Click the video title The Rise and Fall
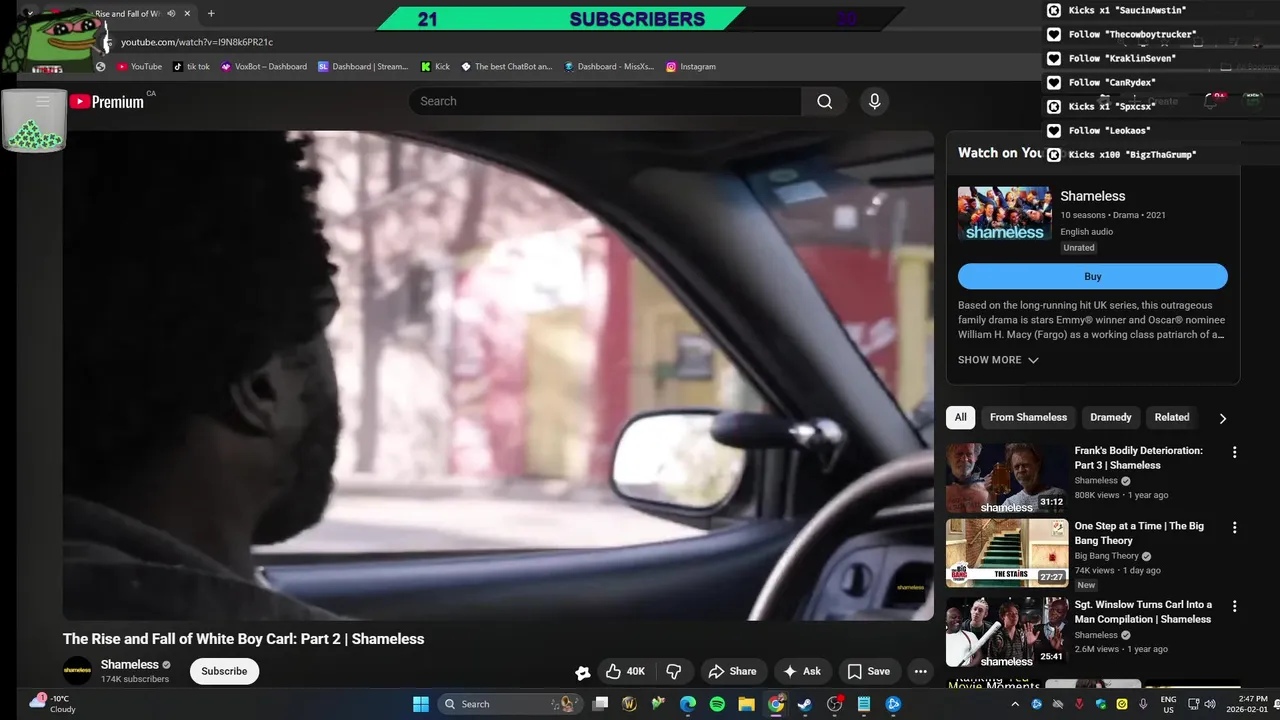1280x720 pixels. pos(243,639)
